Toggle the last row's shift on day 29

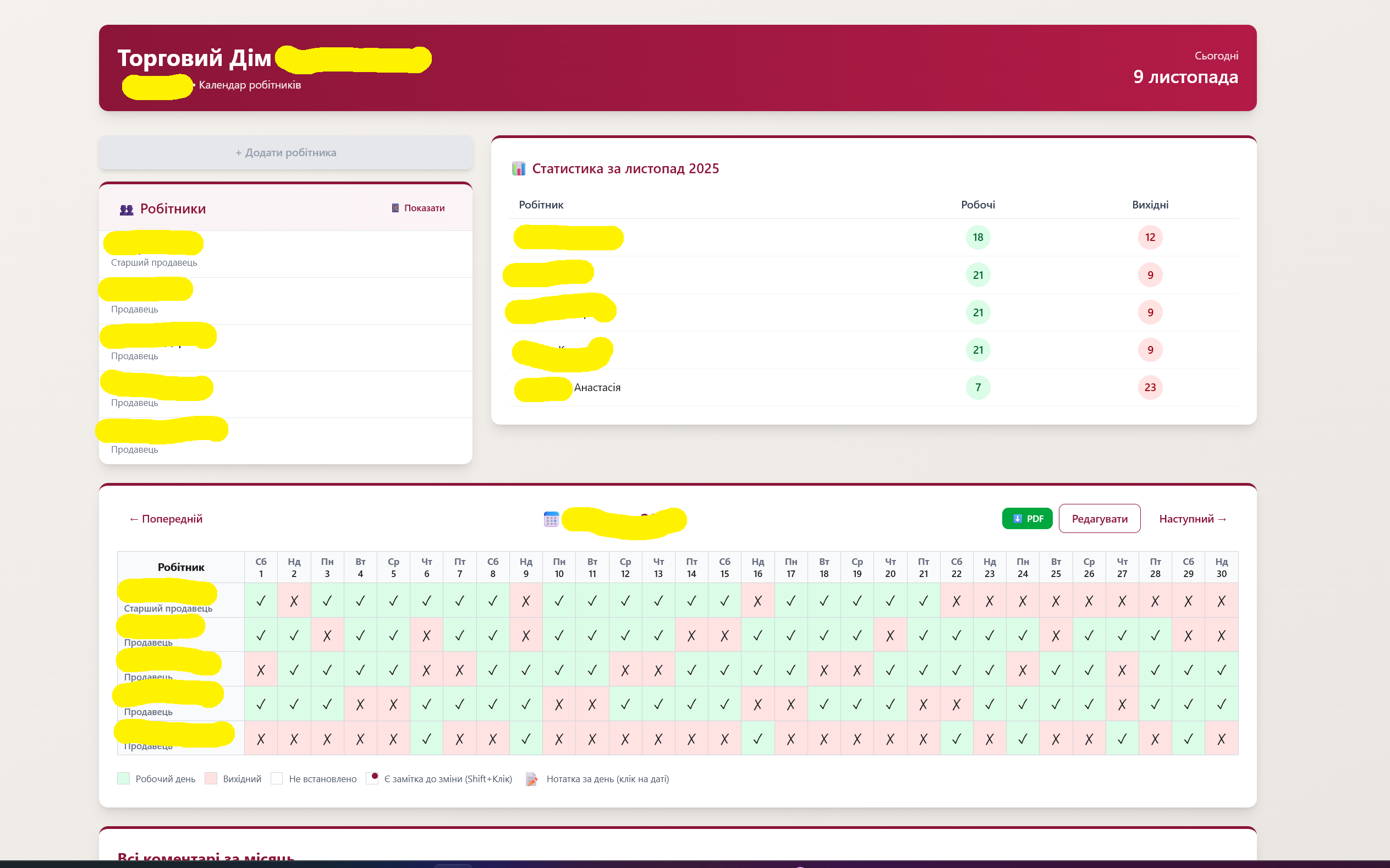click(x=1188, y=739)
